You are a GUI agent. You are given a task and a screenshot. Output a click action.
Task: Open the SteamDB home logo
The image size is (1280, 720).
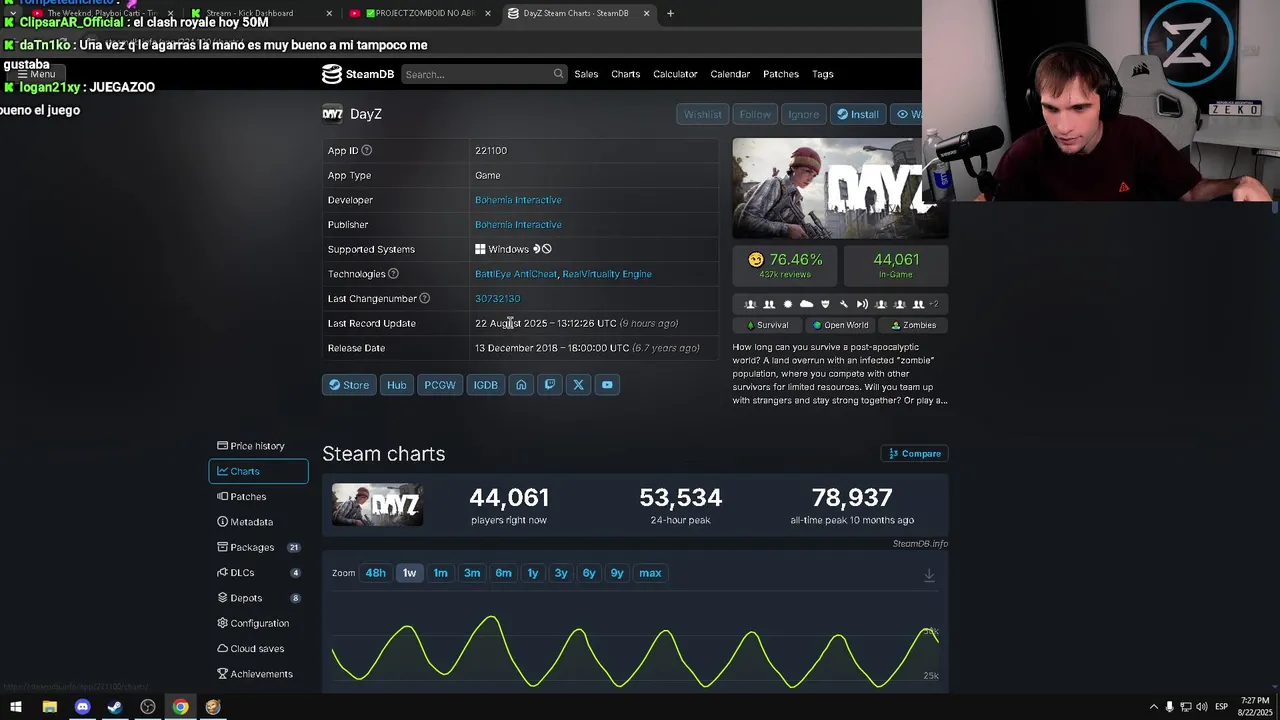358,74
